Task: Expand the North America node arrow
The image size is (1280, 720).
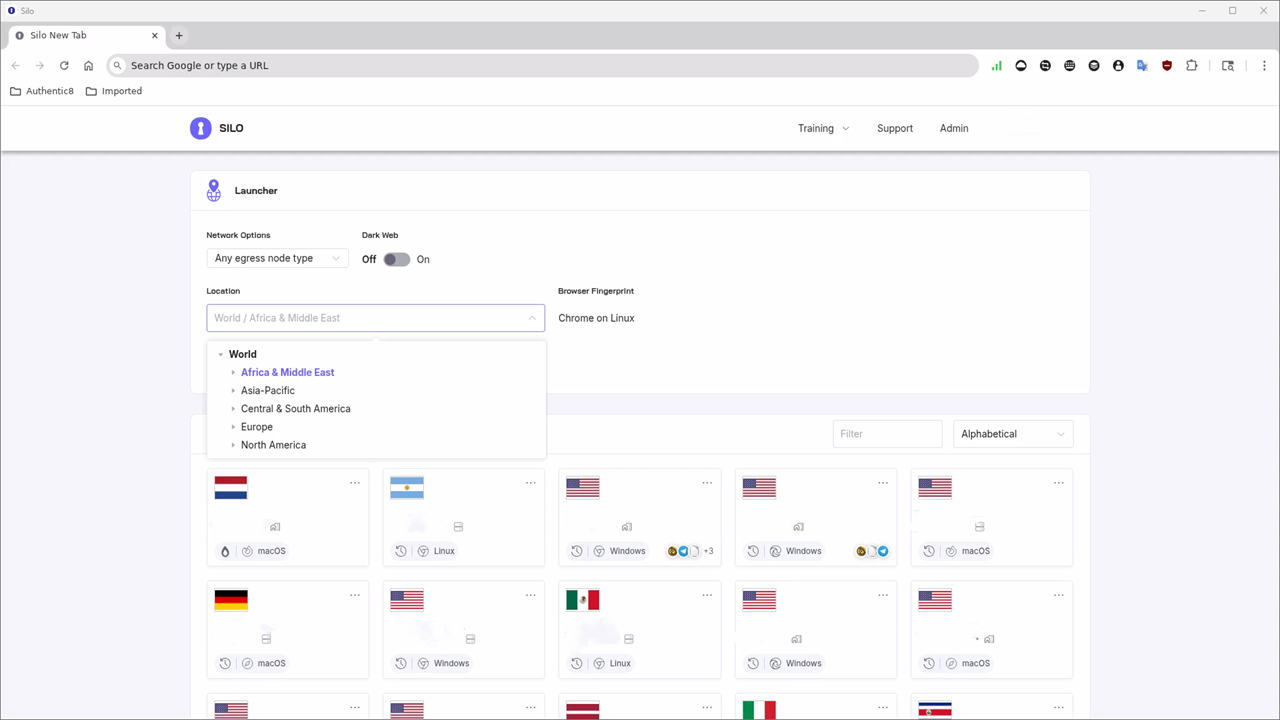Action: [233, 445]
